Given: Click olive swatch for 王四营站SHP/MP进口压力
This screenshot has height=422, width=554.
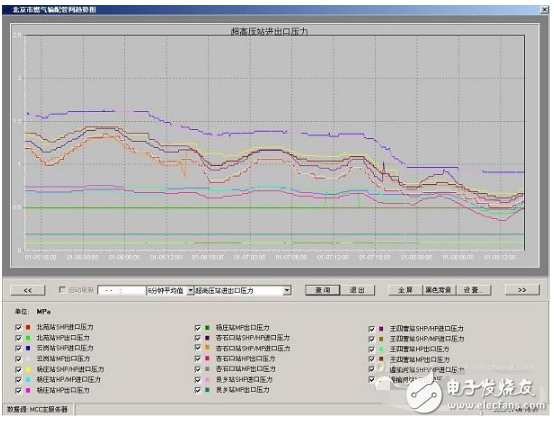Looking at the screenshot, I should coord(381,339).
